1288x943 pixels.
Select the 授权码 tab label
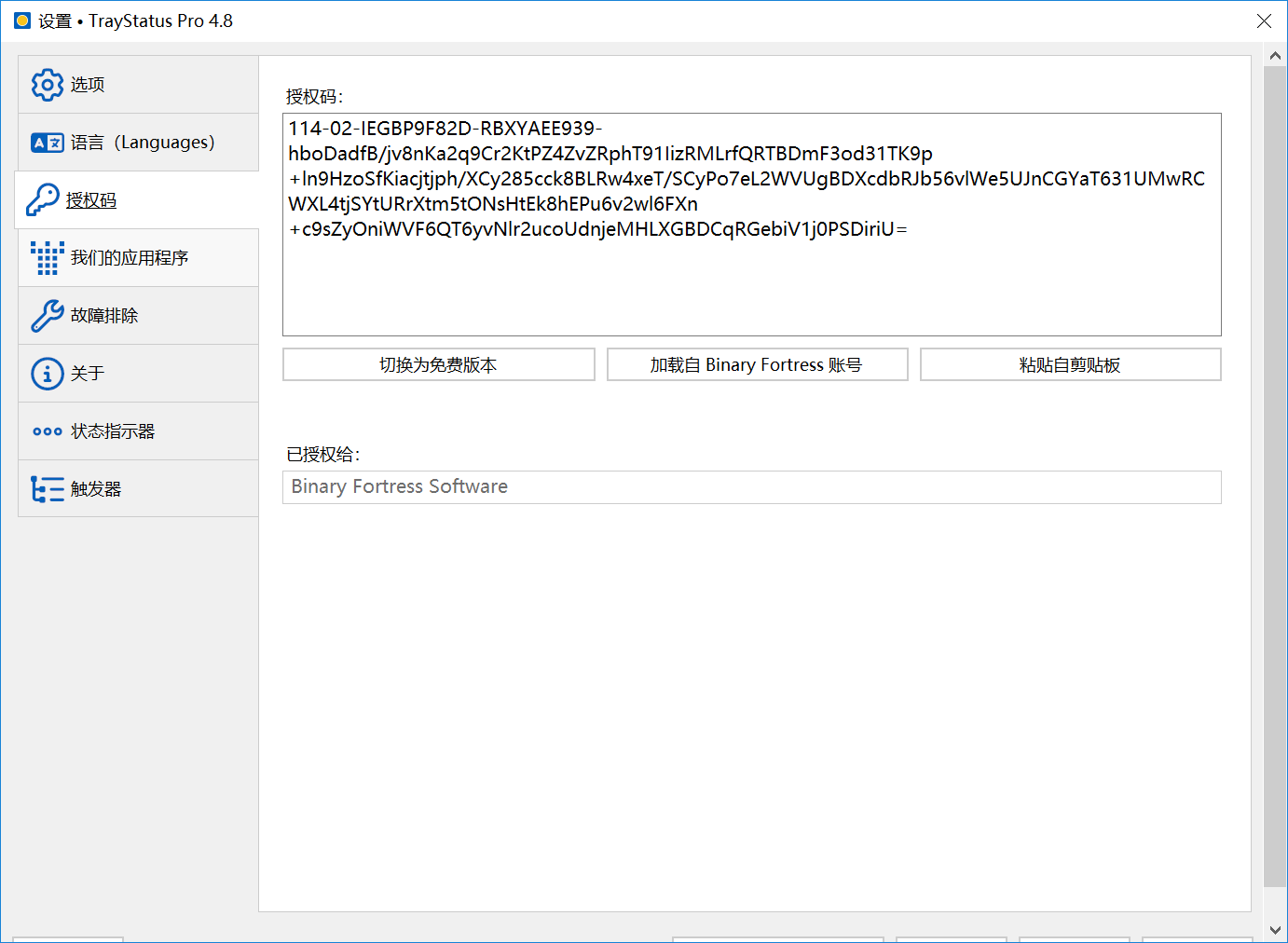click(x=91, y=200)
